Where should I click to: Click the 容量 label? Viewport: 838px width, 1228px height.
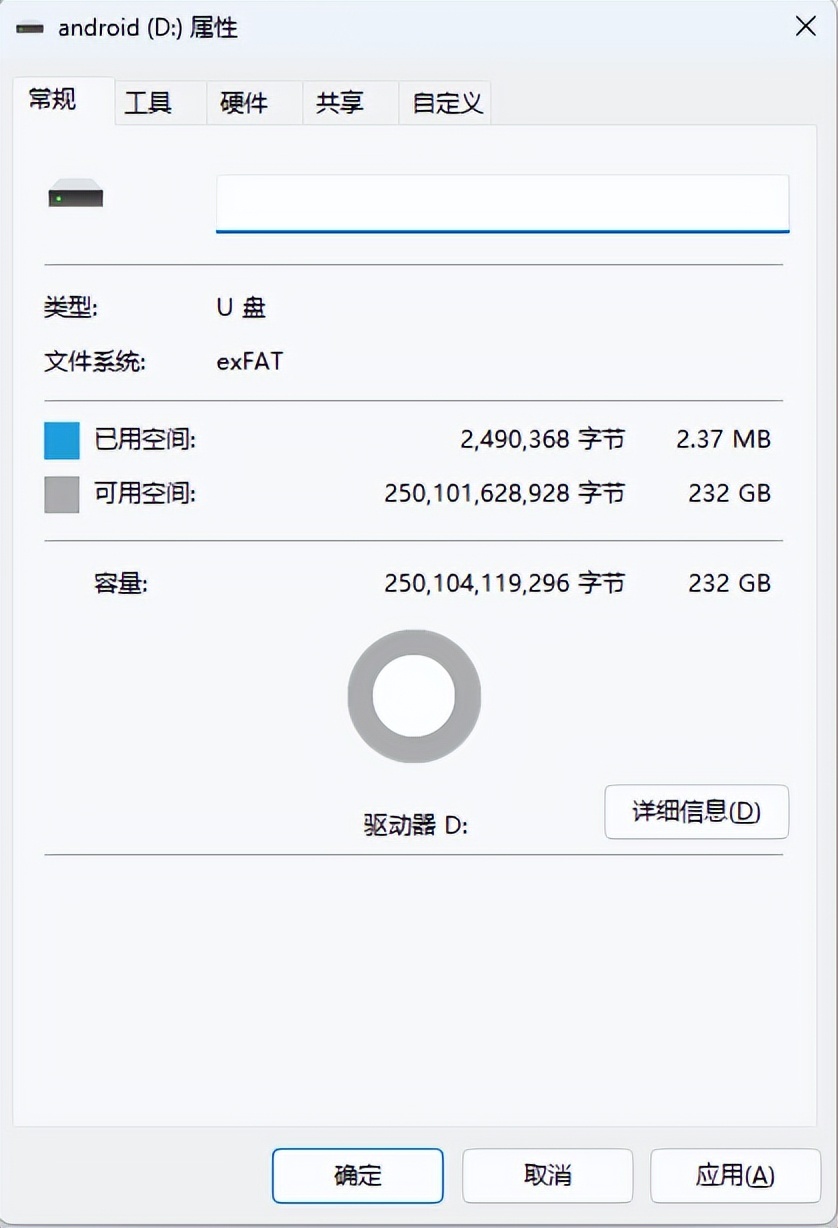121,583
